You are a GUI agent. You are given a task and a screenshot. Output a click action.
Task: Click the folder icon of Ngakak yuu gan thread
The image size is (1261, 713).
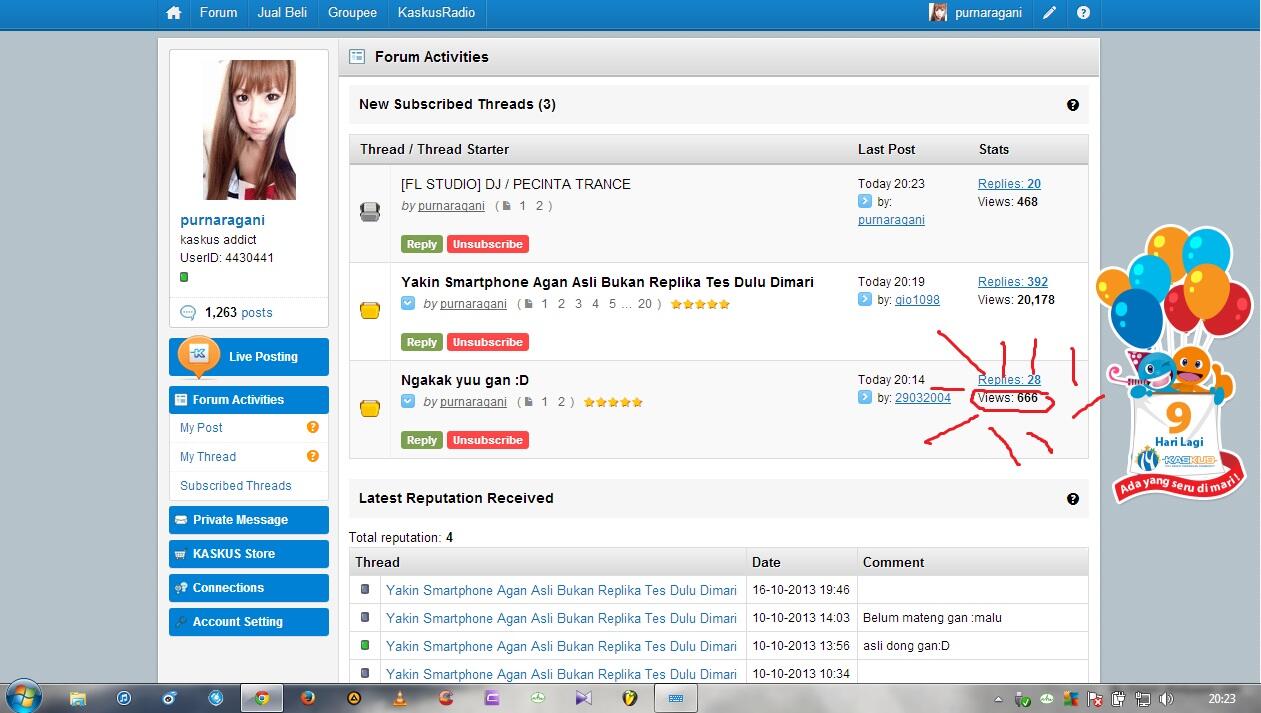tap(370, 408)
